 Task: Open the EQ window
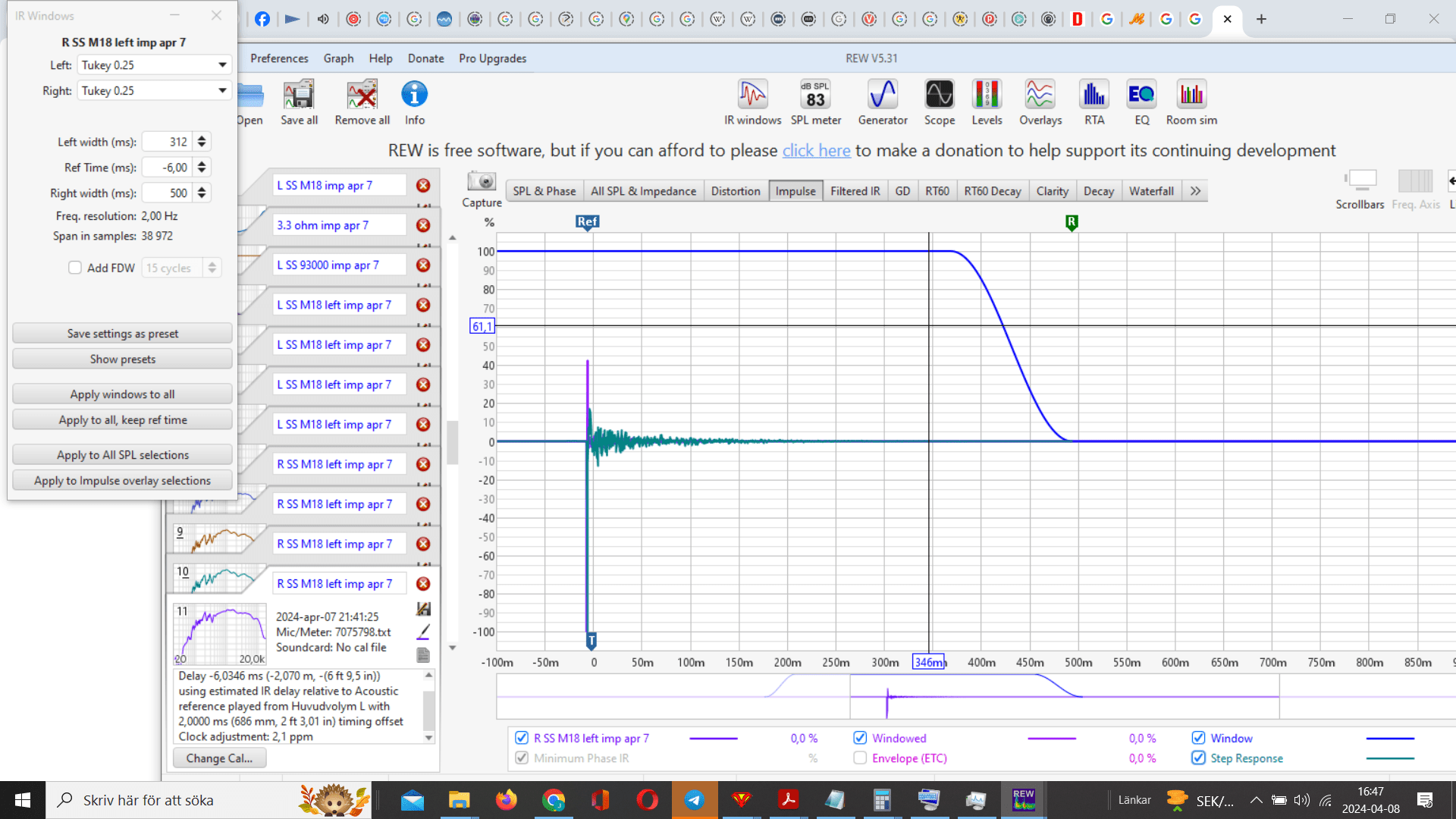1141,102
